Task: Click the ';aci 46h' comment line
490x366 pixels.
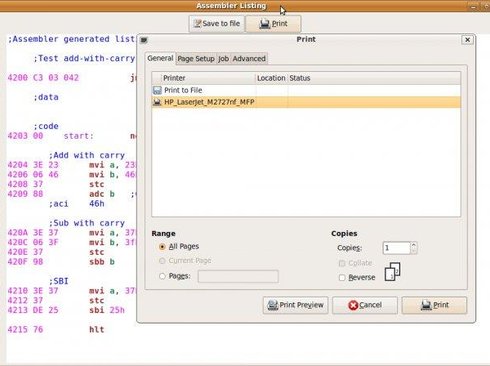Action: 77,204
